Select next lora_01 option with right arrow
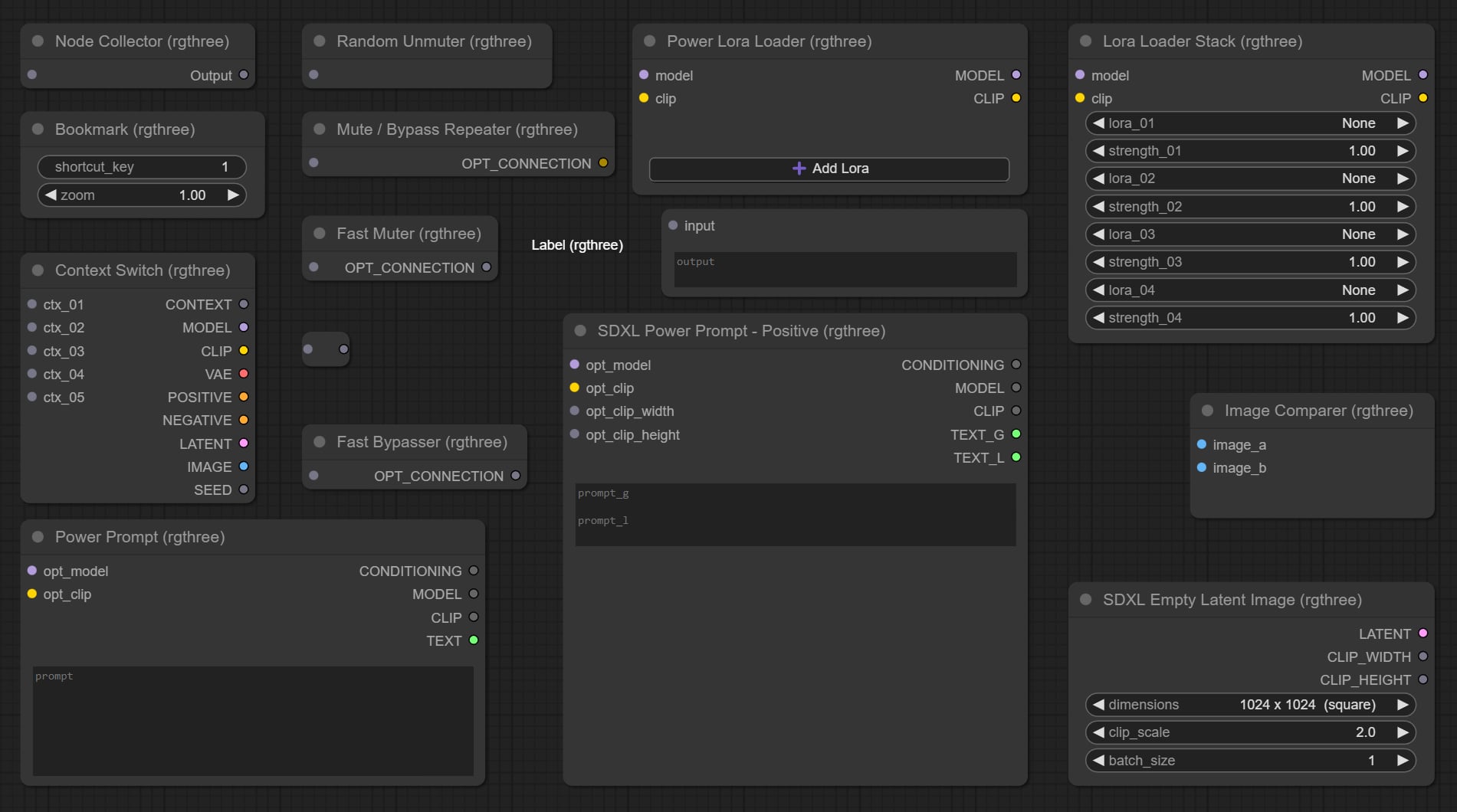Screen dimensions: 1457x812 pyautogui.click(x=1403, y=123)
